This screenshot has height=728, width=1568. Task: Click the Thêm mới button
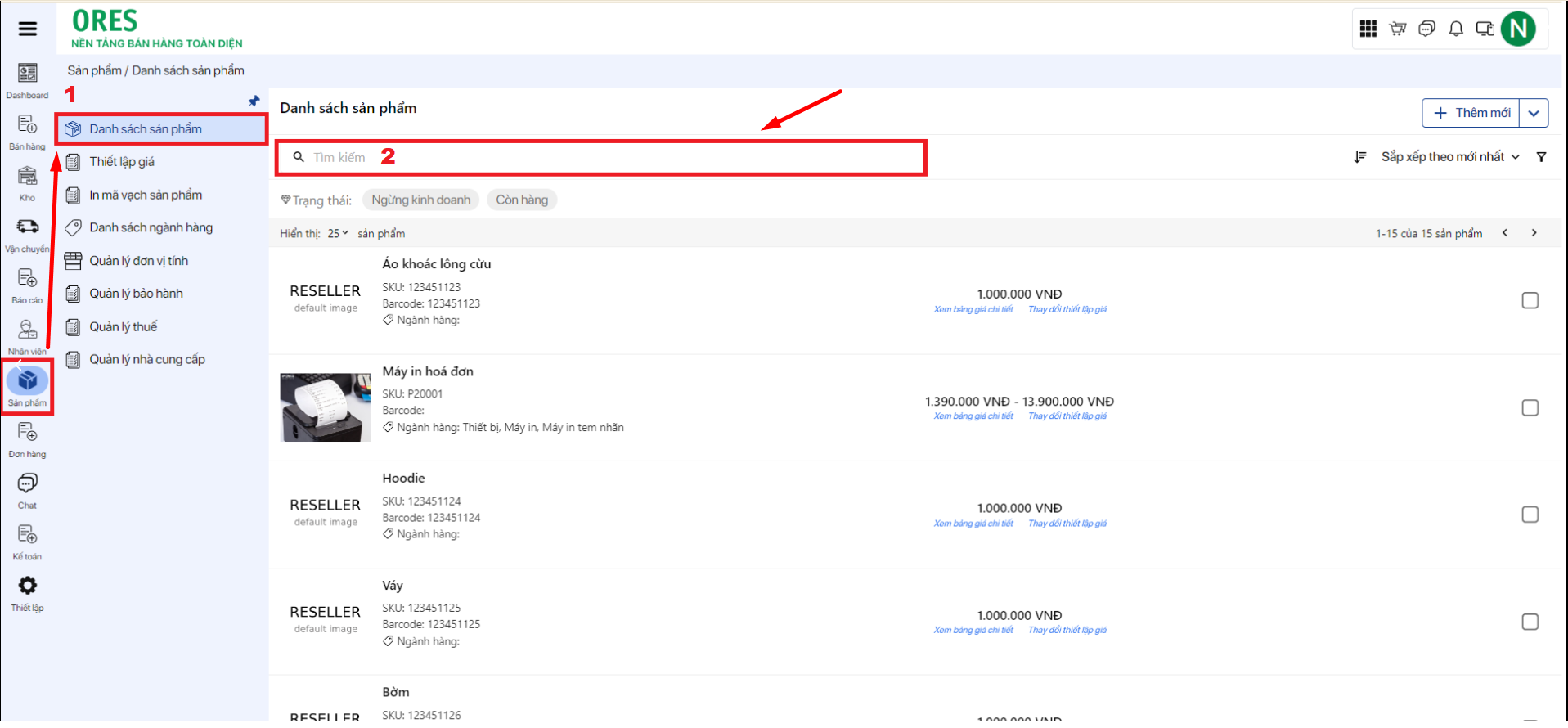pos(1471,113)
